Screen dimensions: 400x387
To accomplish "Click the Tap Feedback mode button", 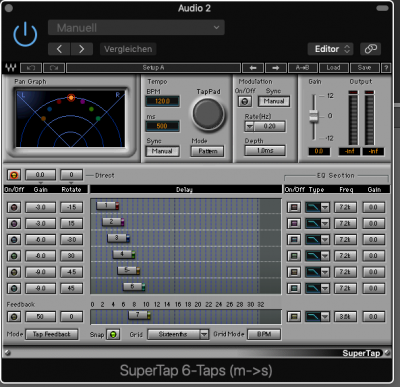I will coord(52,334).
